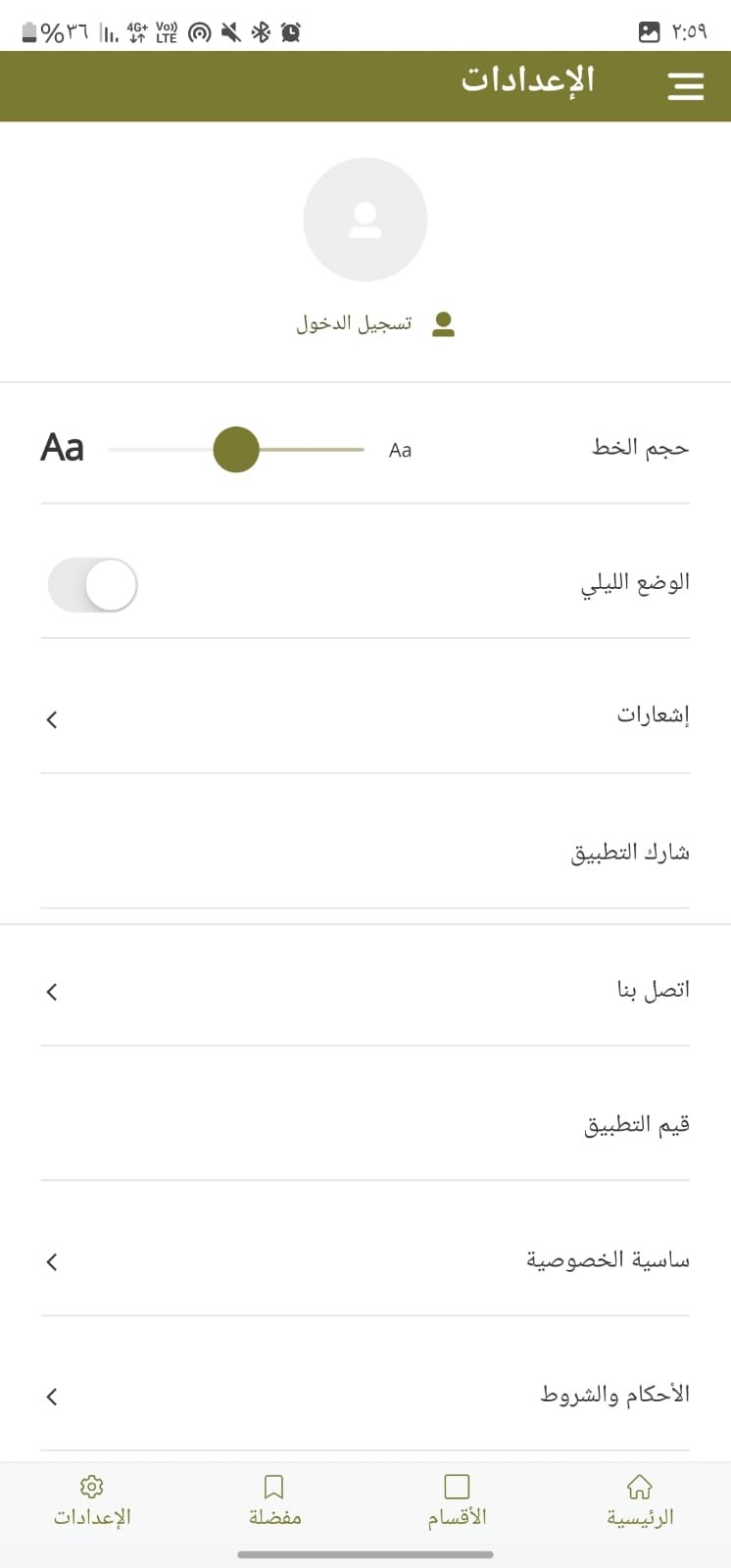Image resolution: width=731 pixels, height=1568 pixels.
Task: Open the hamburger menu icon
Action: [x=686, y=86]
